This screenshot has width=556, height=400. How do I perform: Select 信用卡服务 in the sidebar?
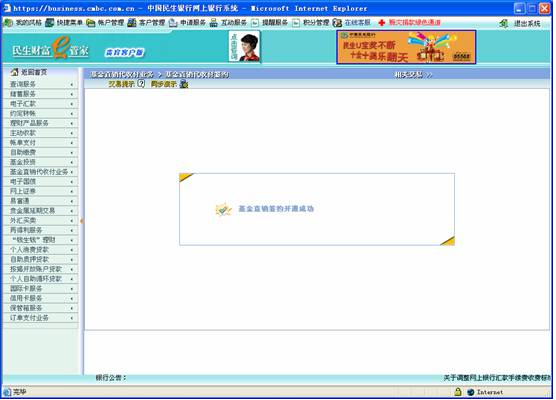[26, 298]
